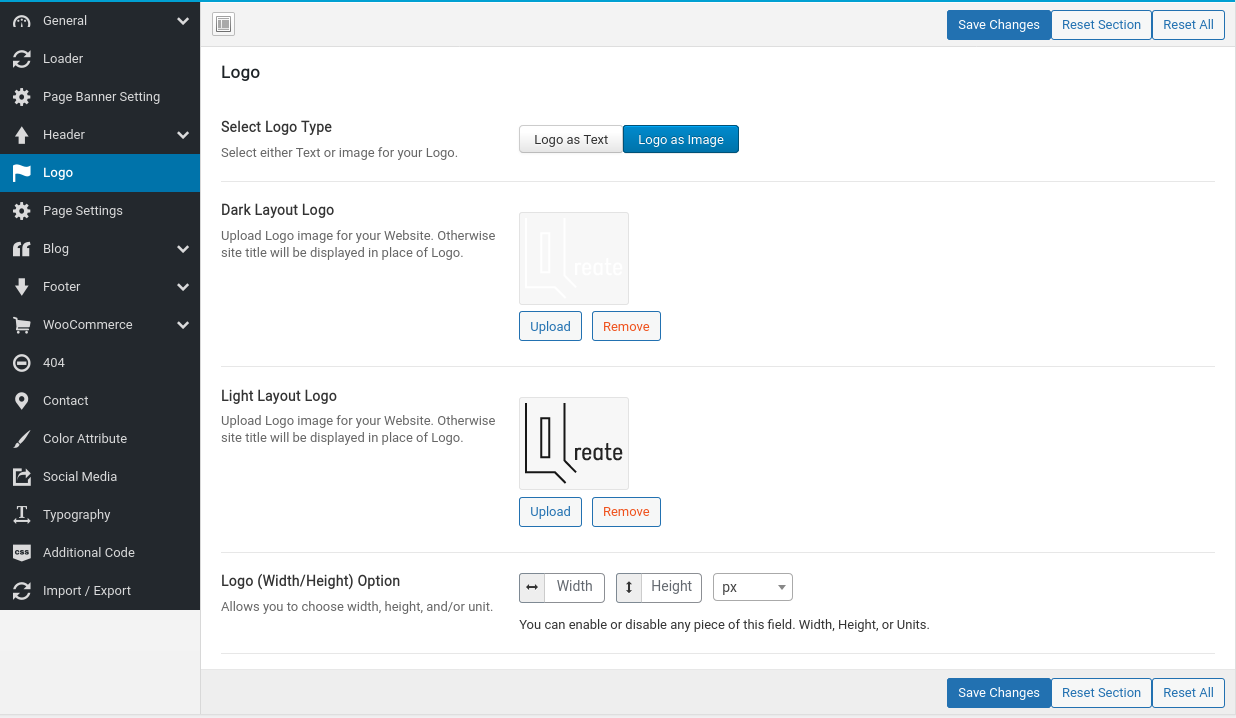Click the WooCommerce shopping cart icon
Viewport: 1236px width, 718px height.
[21, 325]
